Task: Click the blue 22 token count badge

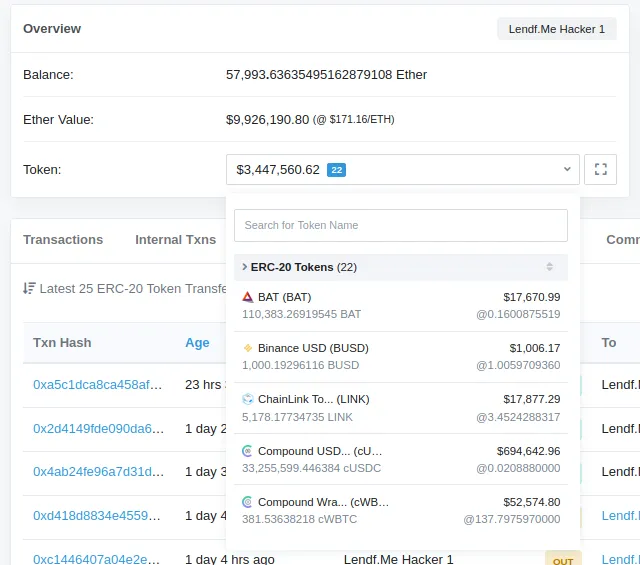Action: [x=336, y=170]
